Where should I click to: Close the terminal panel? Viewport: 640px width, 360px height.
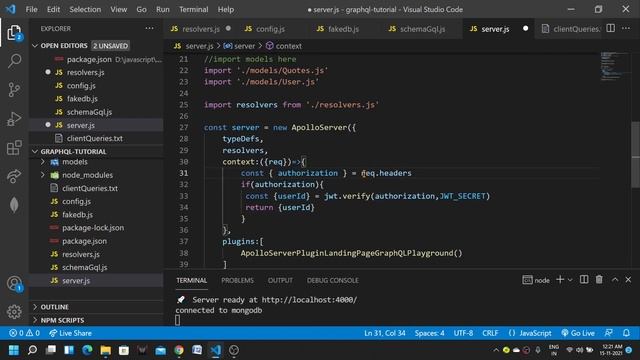click(x=629, y=280)
